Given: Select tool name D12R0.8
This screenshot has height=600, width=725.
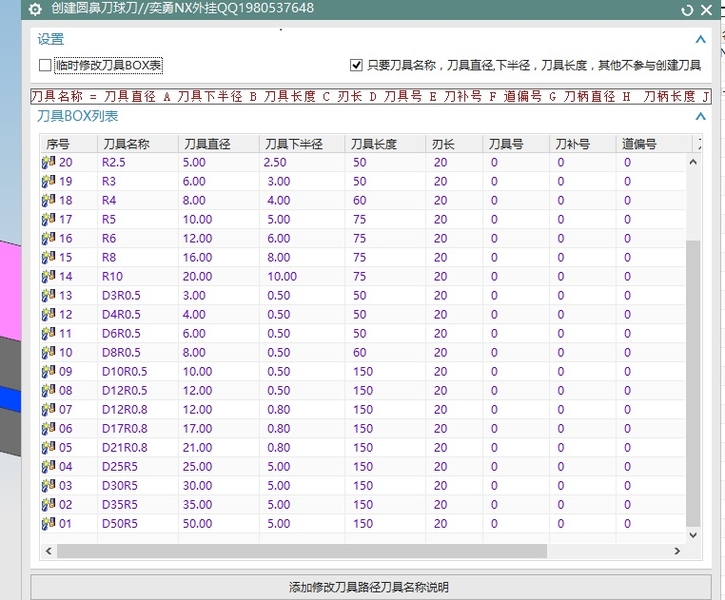Looking at the screenshot, I should tap(125, 409).
